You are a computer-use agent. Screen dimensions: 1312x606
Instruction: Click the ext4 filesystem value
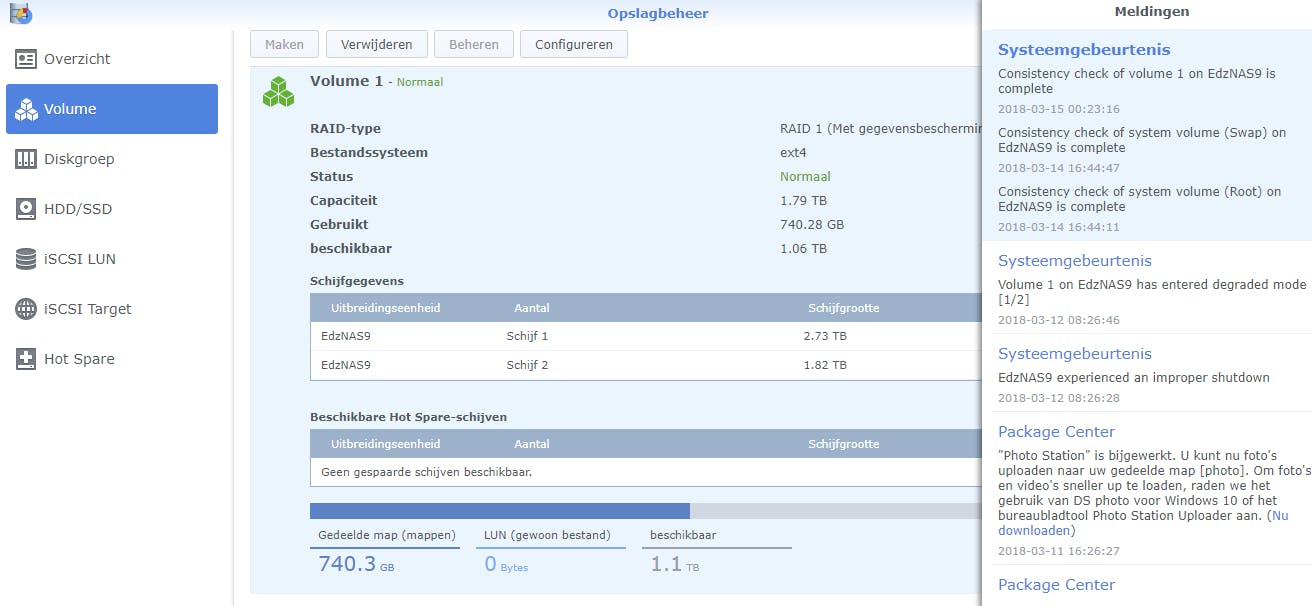tap(793, 153)
